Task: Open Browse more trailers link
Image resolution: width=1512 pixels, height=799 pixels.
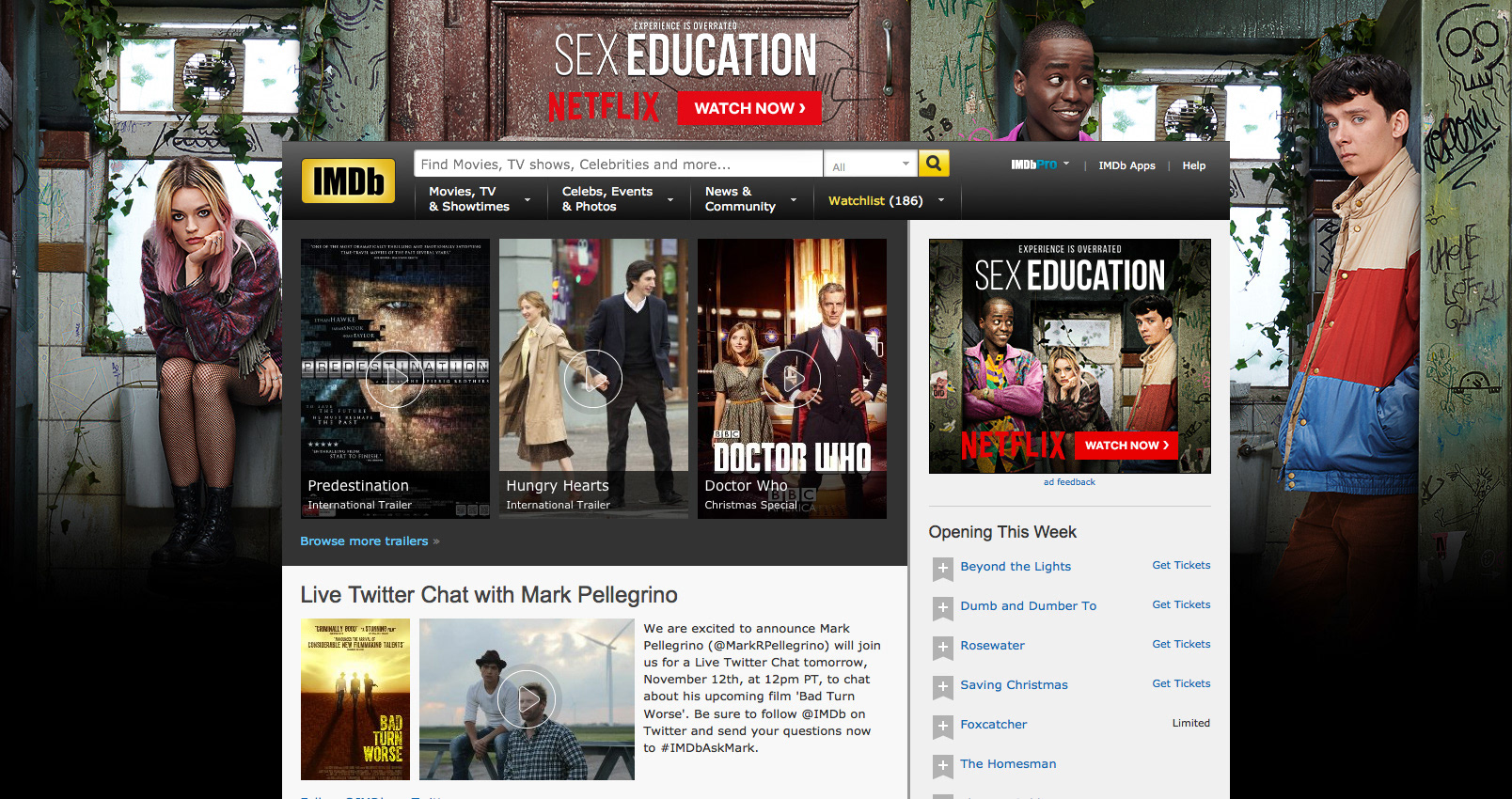Action: [369, 541]
